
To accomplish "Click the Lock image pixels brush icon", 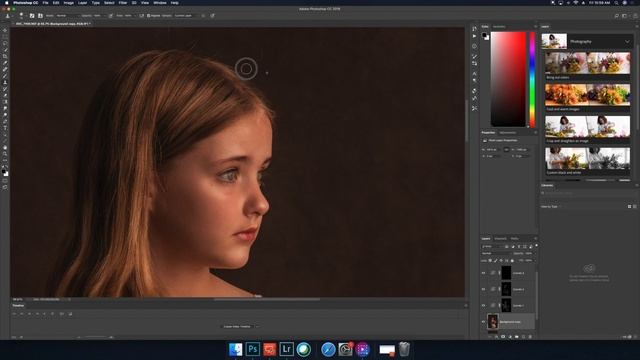I will click(x=496, y=260).
